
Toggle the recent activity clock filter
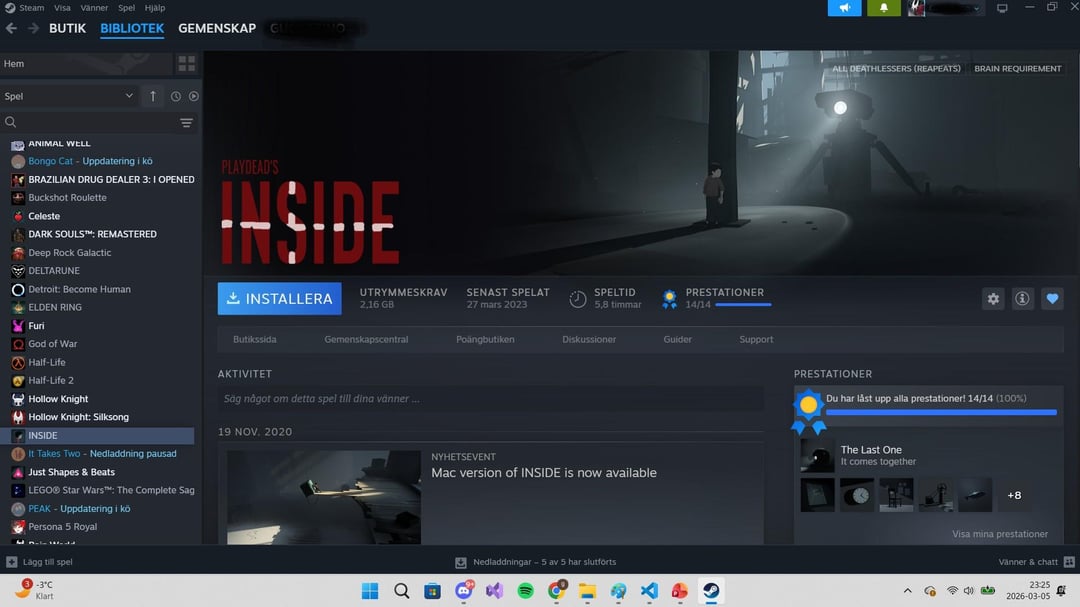tap(176, 97)
